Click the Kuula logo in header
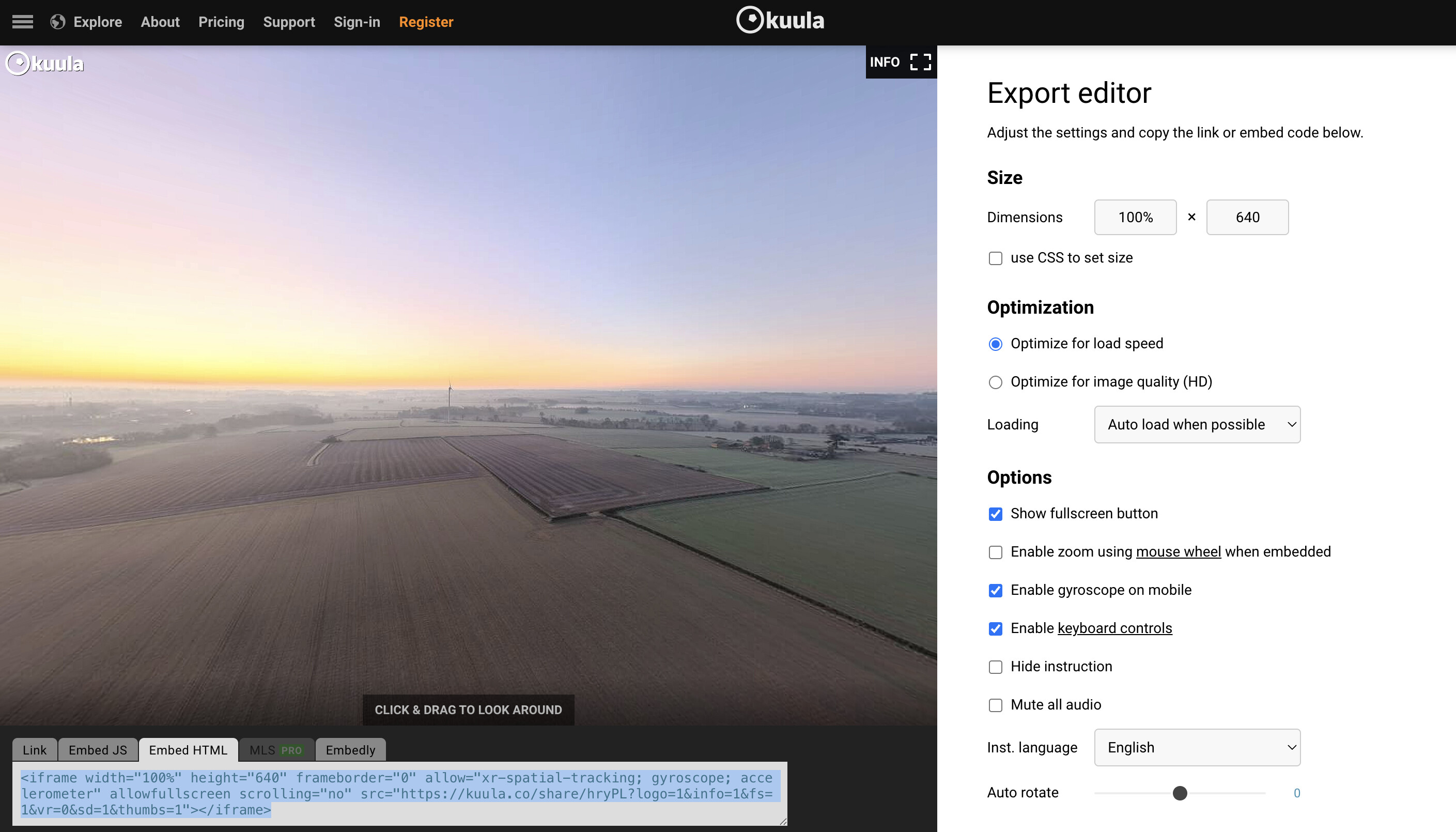Screen dimensions: 1456x832 780,21
